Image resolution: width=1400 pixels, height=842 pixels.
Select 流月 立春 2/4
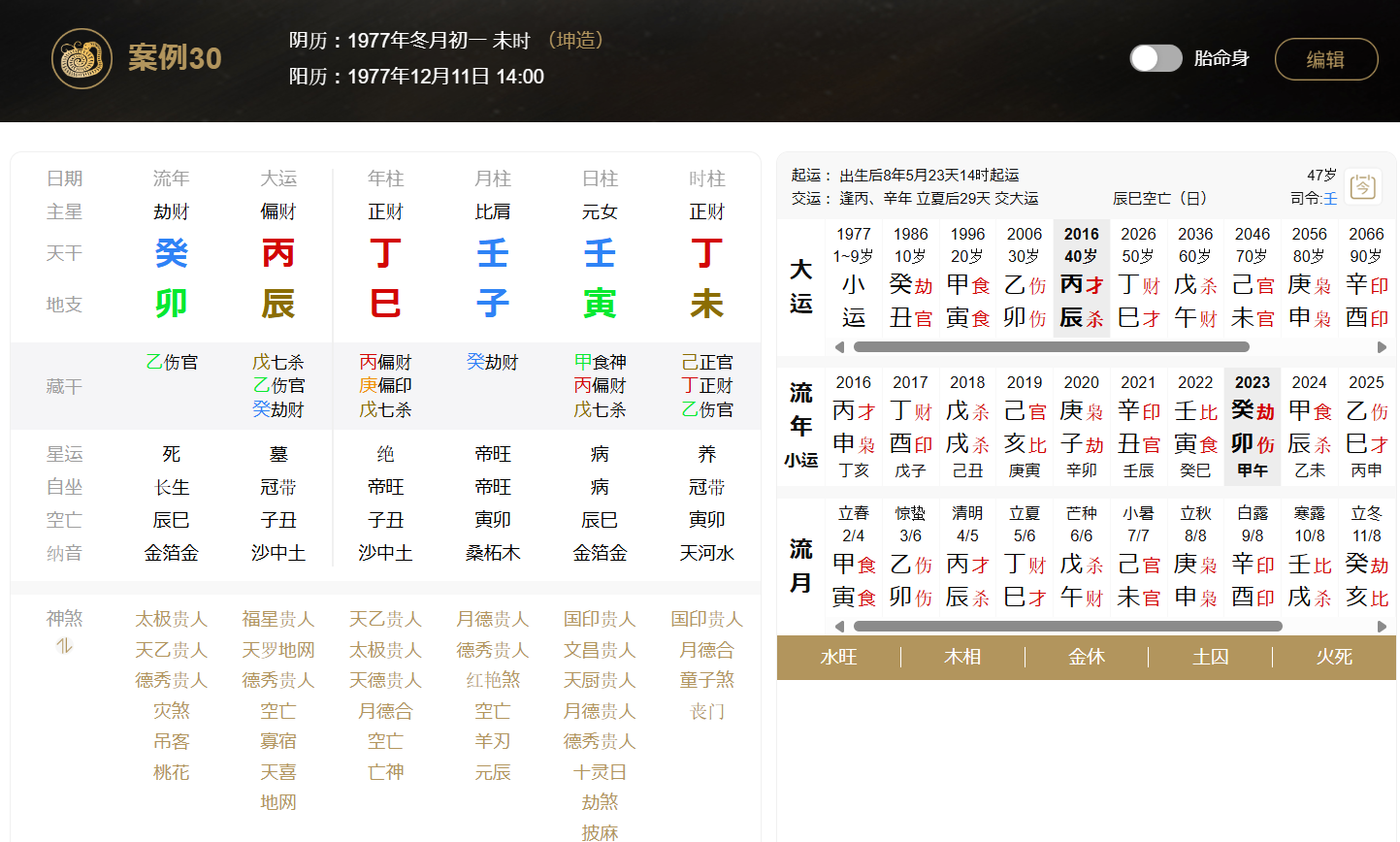coord(854,556)
